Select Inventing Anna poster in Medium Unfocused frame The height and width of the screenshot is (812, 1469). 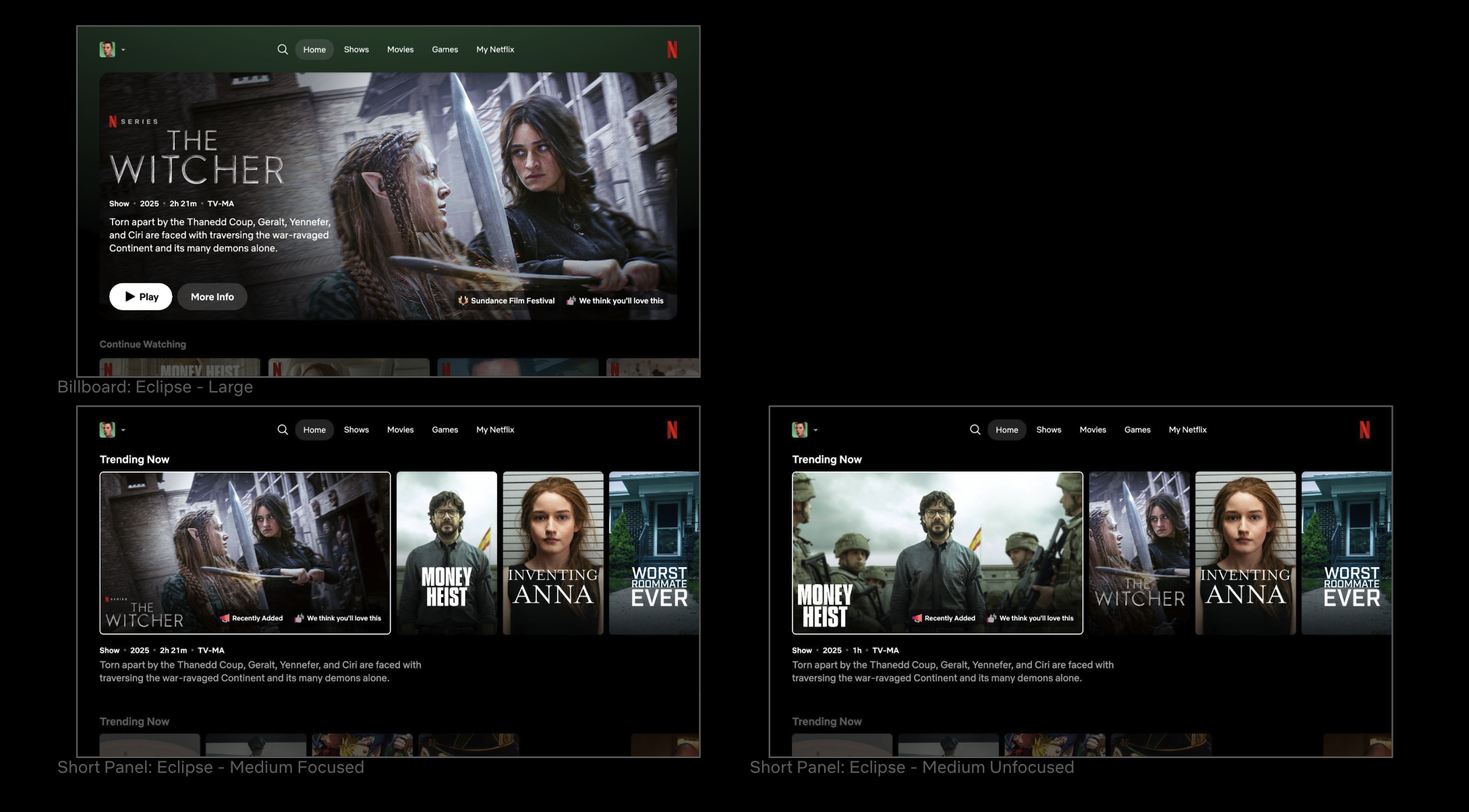coord(1246,553)
